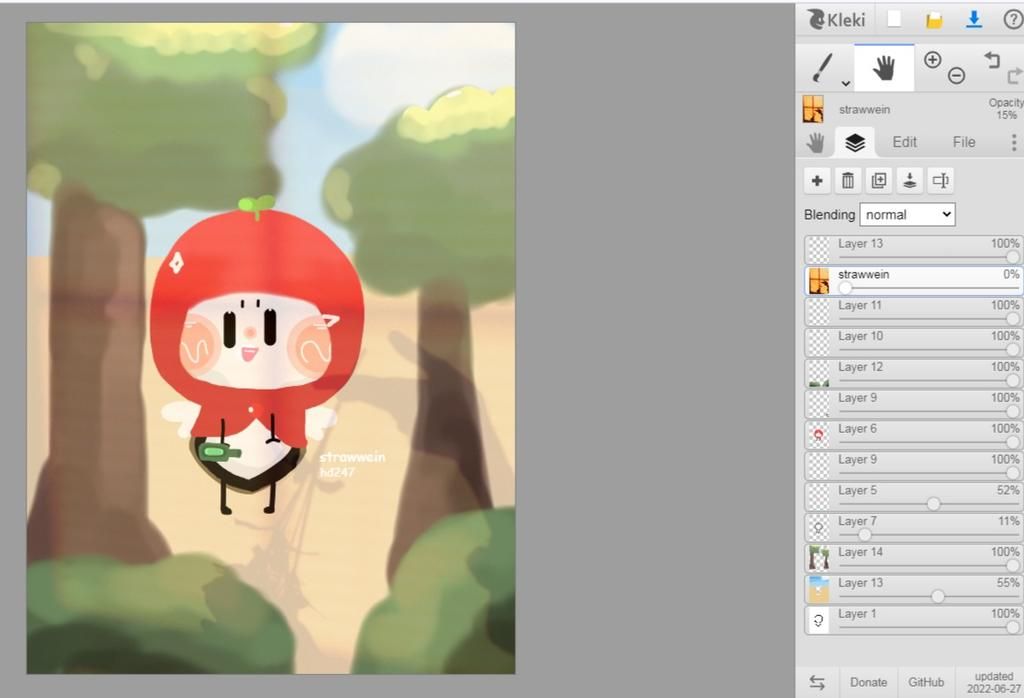1024x698 pixels.
Task: Click the Kleki logo
Action: (x=837, y=20)
